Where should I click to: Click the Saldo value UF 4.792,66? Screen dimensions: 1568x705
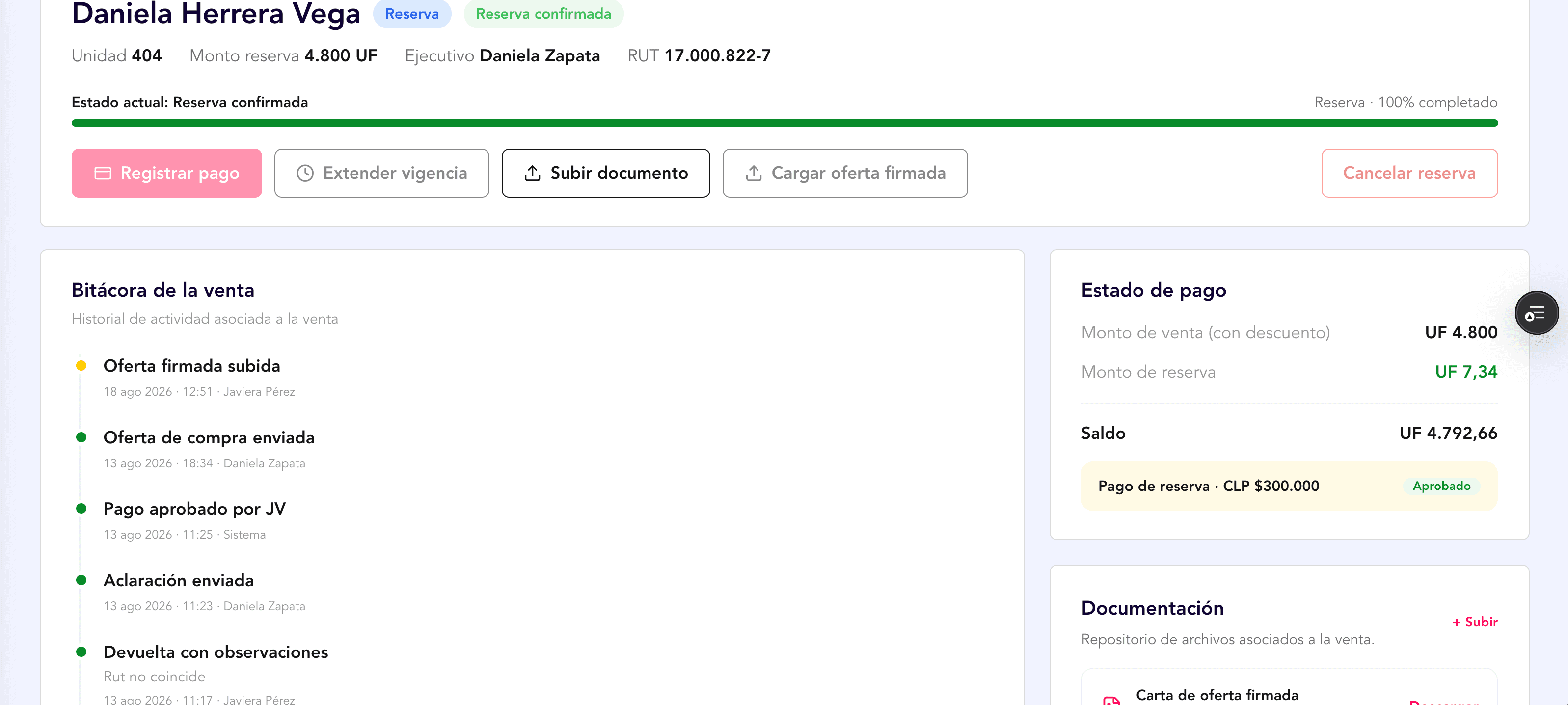point(1448,433)
